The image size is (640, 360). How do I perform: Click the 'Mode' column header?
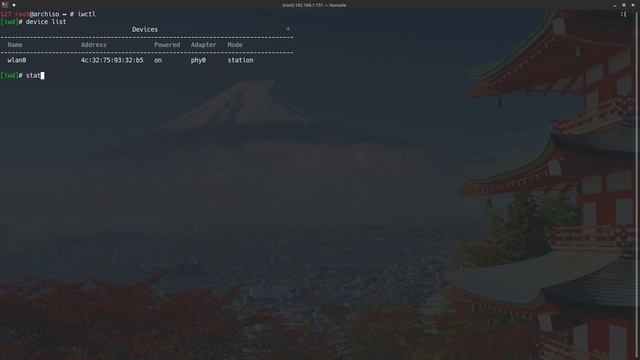tap(235, 45)
